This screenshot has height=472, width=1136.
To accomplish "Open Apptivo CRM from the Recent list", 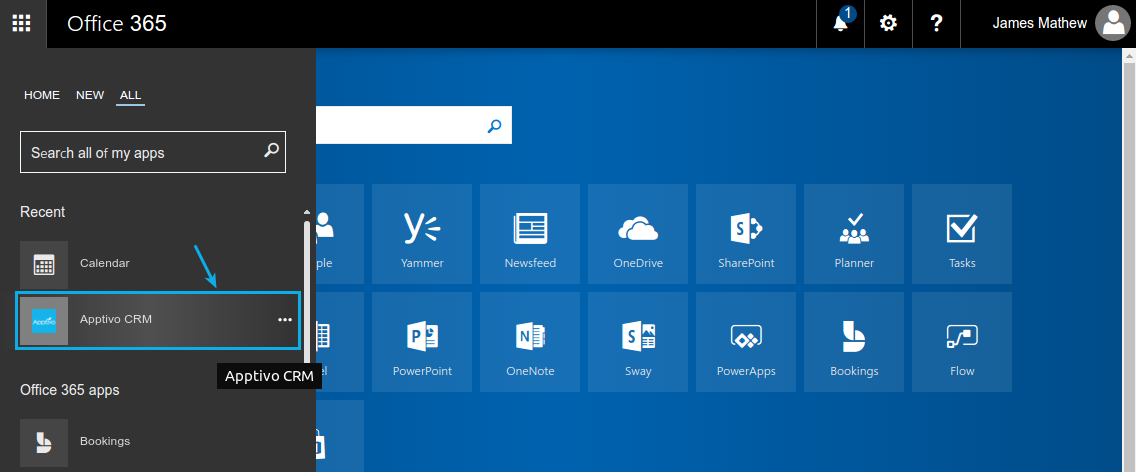I will click(158, 320).
